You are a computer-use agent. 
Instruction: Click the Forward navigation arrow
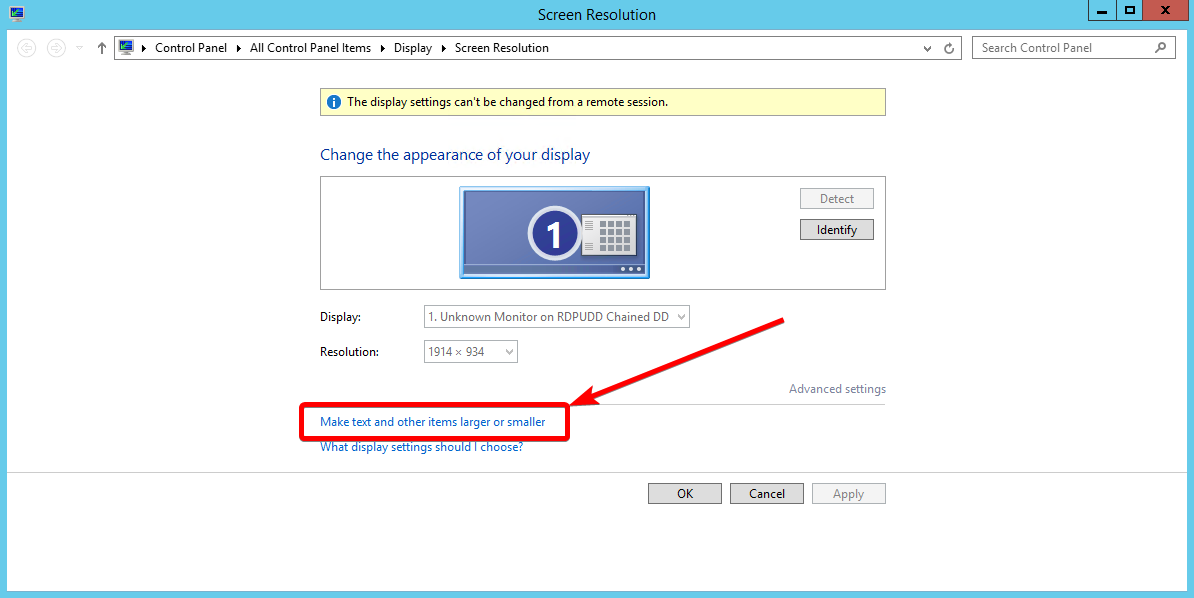pos(56,48)
